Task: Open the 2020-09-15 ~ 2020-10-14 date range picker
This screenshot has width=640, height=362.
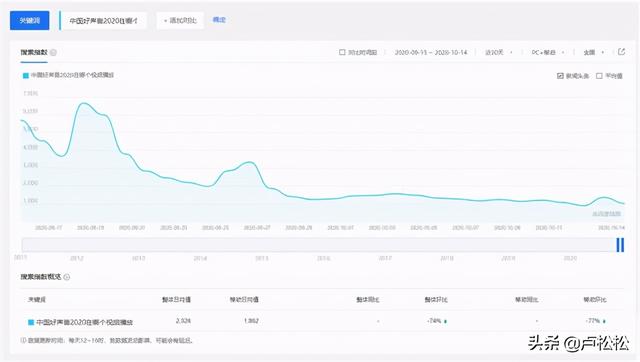Action: click(431, 52)
